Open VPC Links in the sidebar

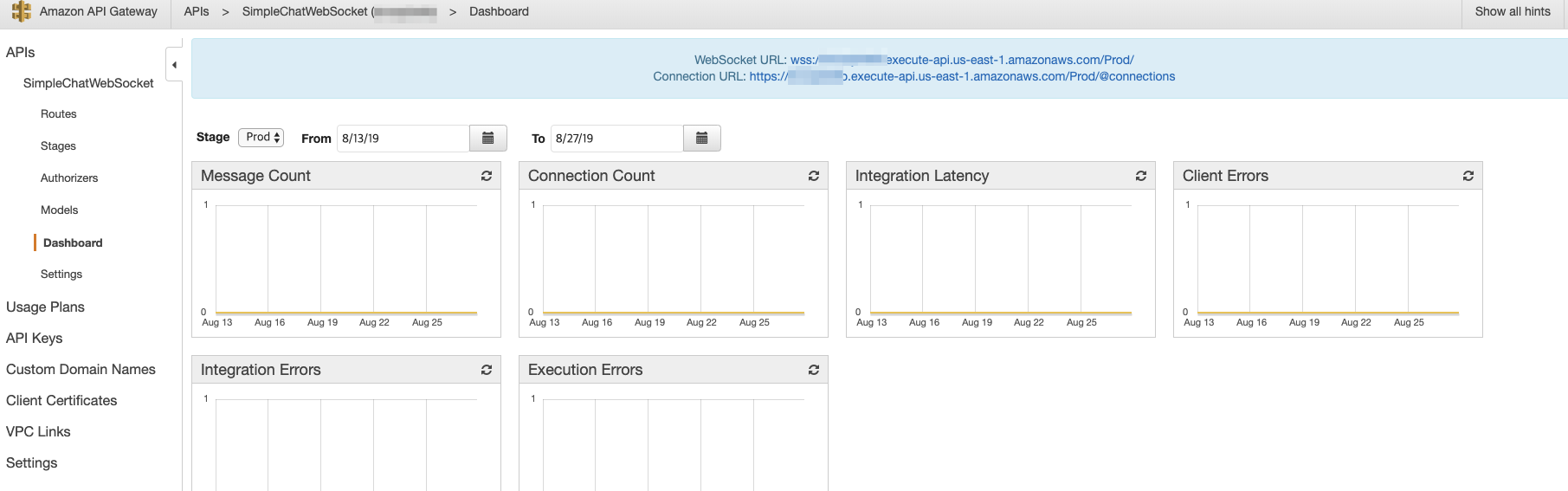[38, 431]
